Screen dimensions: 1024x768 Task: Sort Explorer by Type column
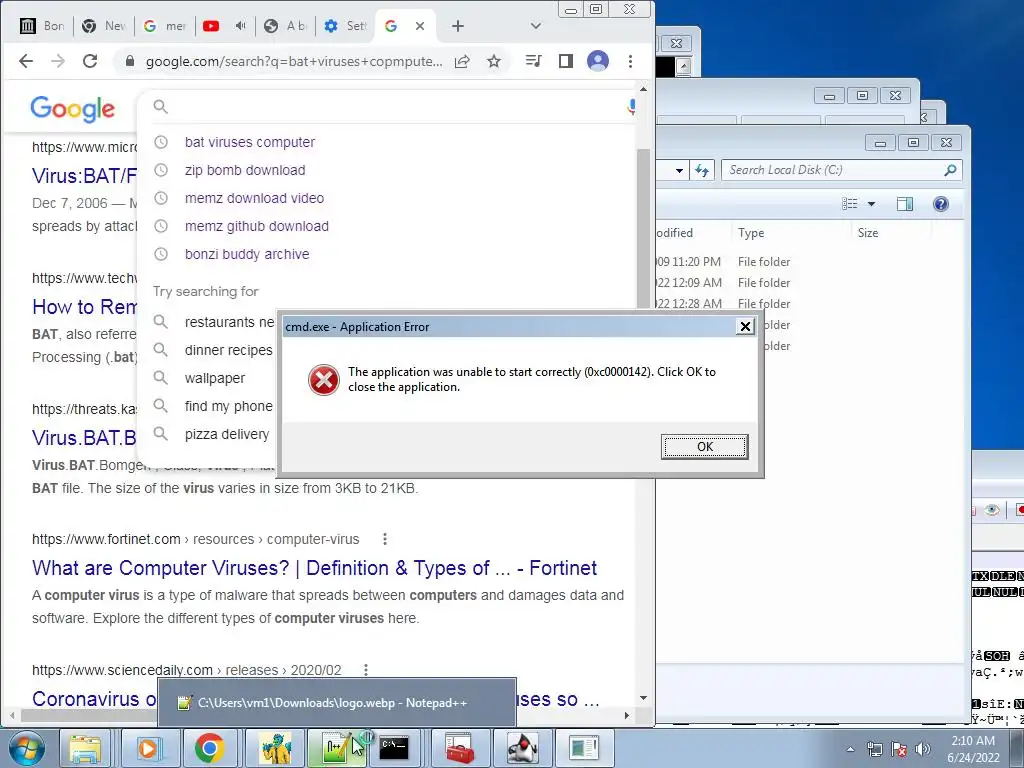pyautogui.click(x=751, y=233)
